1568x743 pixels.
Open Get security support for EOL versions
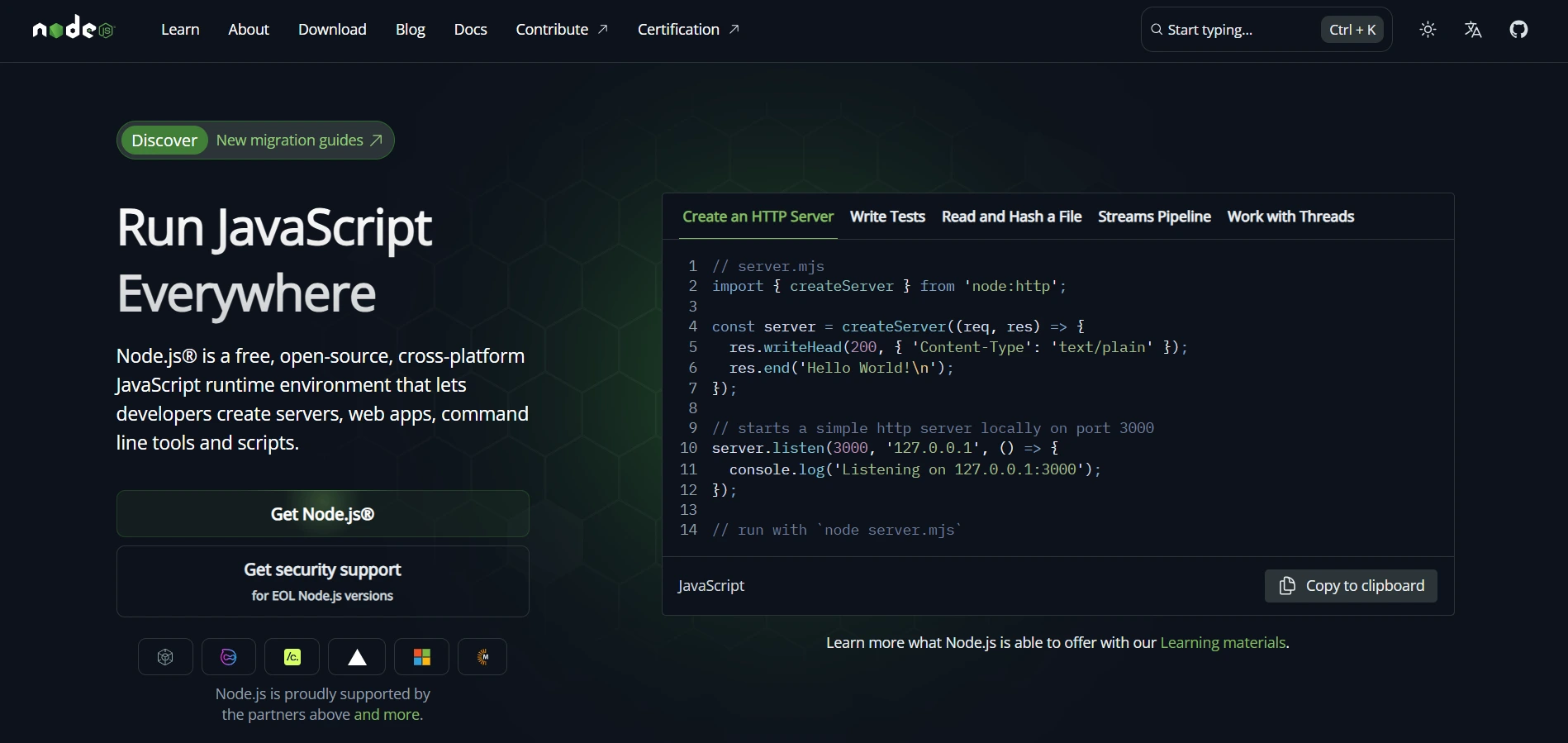(323, 581)
